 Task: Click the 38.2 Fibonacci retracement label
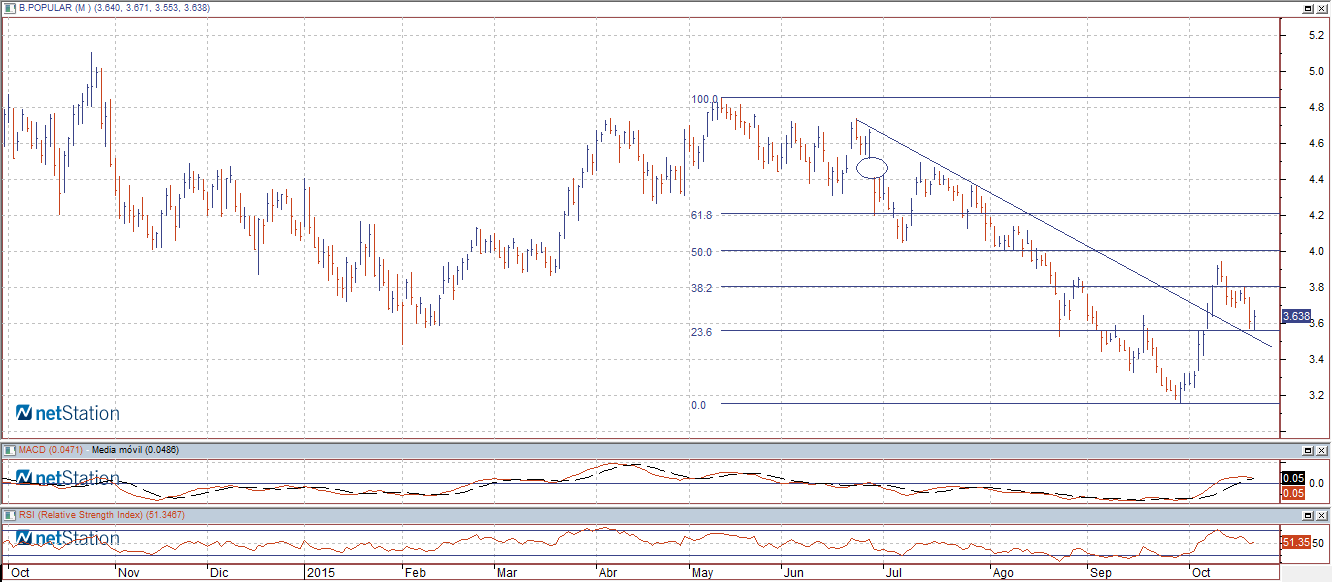(701, 288)
